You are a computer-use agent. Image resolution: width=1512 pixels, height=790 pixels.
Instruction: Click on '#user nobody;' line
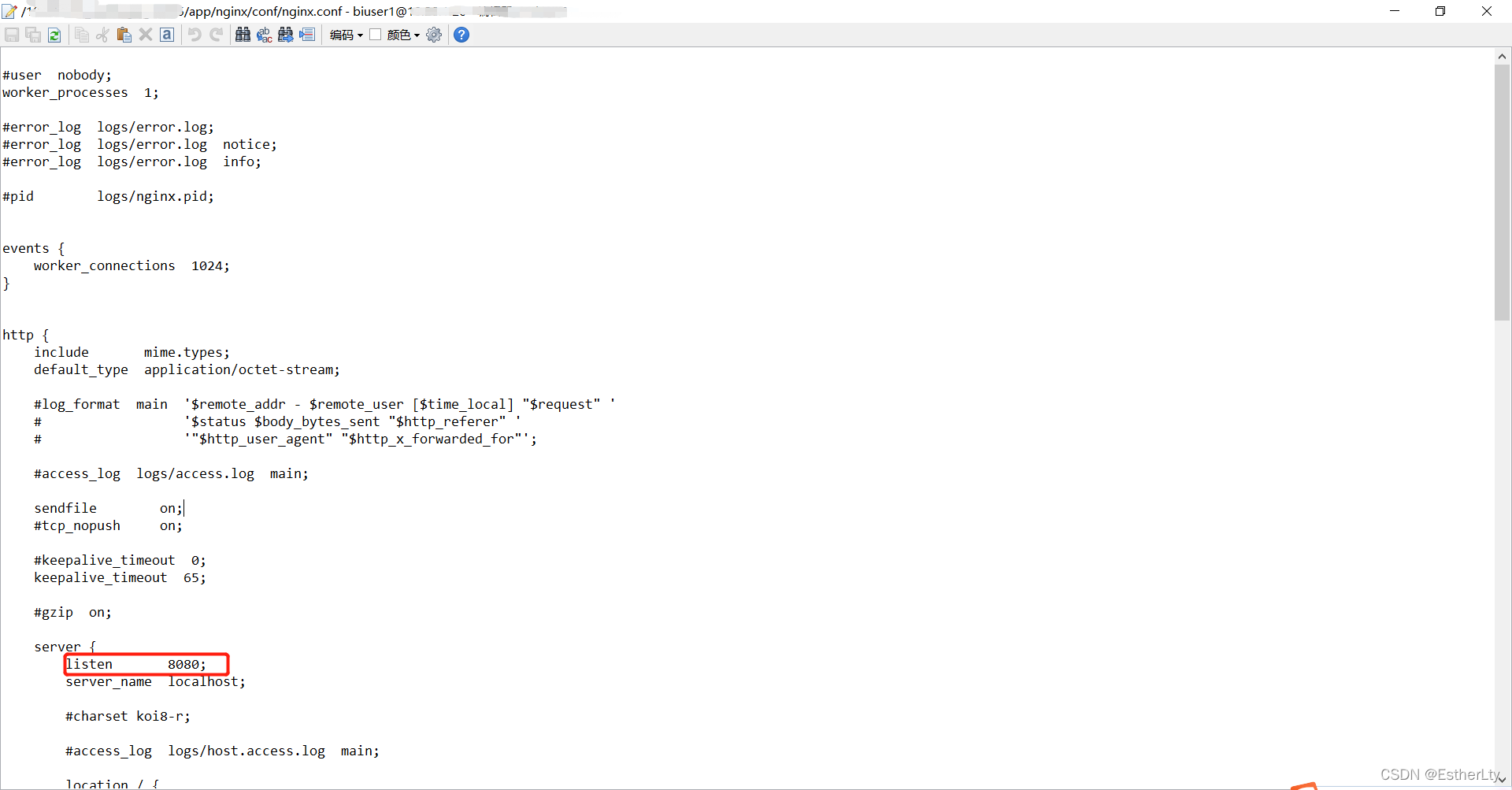(57, 76)
